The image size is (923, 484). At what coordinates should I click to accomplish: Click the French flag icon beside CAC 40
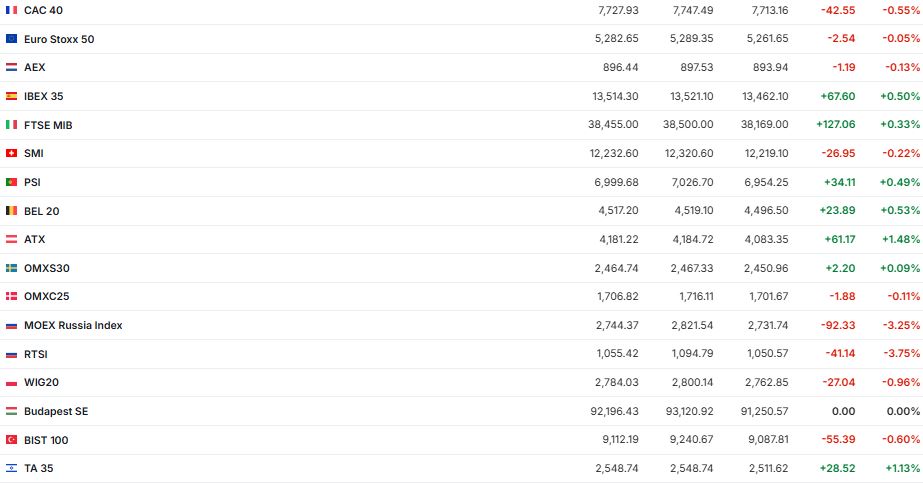(x=11, y=10)
